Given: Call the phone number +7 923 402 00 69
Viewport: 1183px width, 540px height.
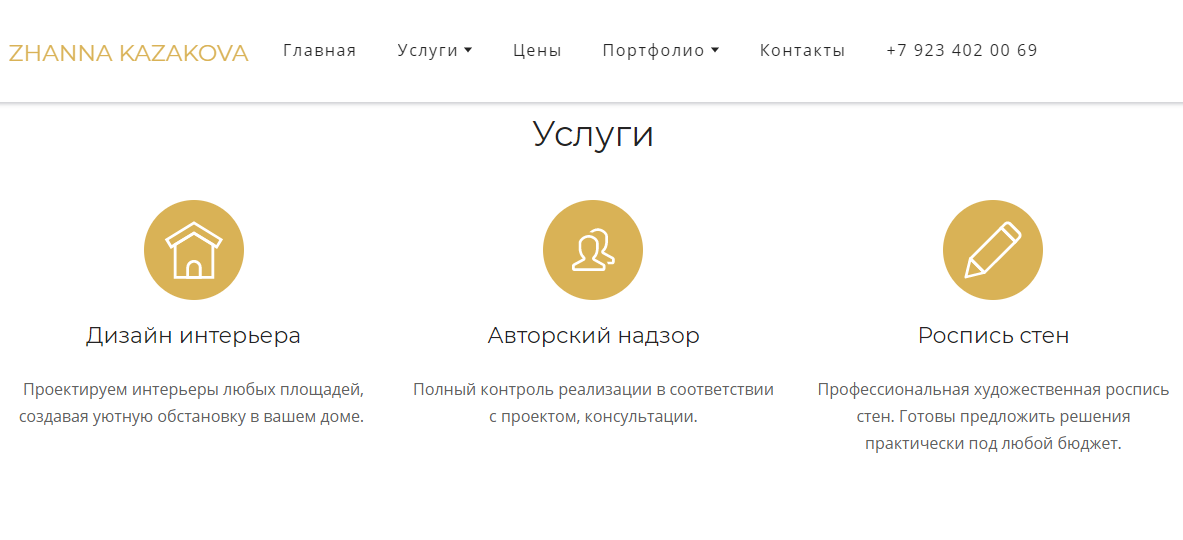Looking at the screenshot, I should click(x=962, y=51).
